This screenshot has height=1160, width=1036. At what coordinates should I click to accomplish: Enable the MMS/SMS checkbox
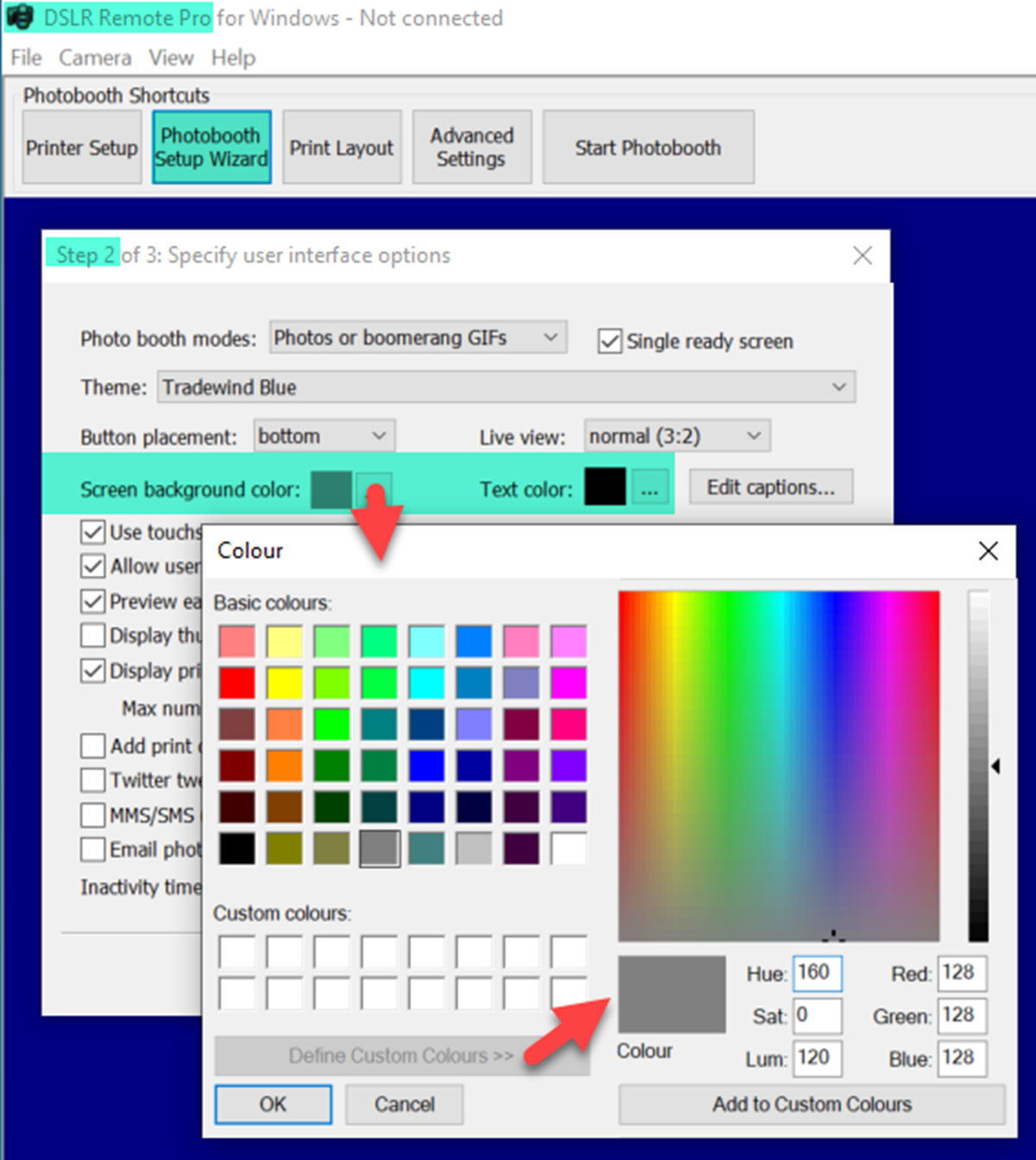(x=92, y=815)
